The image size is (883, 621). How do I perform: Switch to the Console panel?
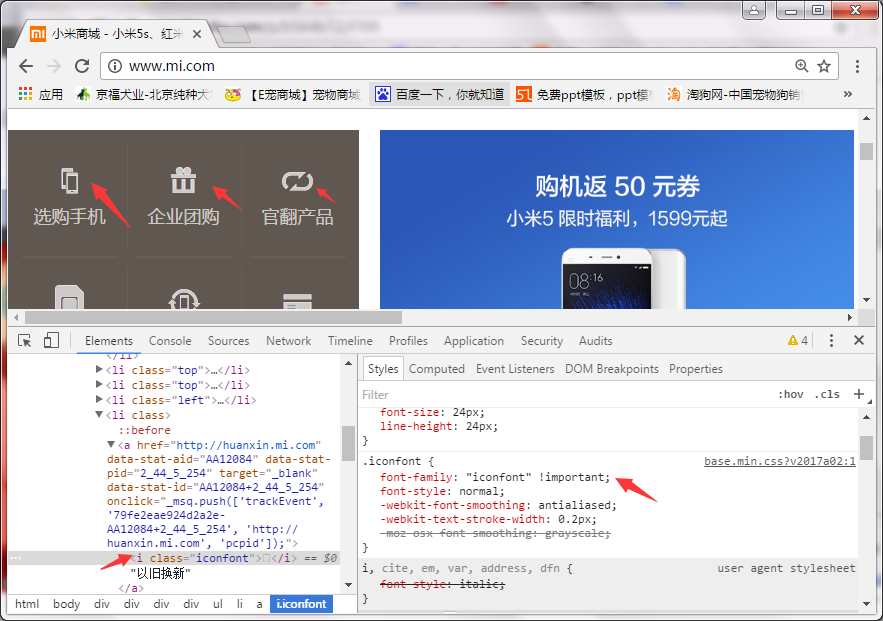click(170, 341)
